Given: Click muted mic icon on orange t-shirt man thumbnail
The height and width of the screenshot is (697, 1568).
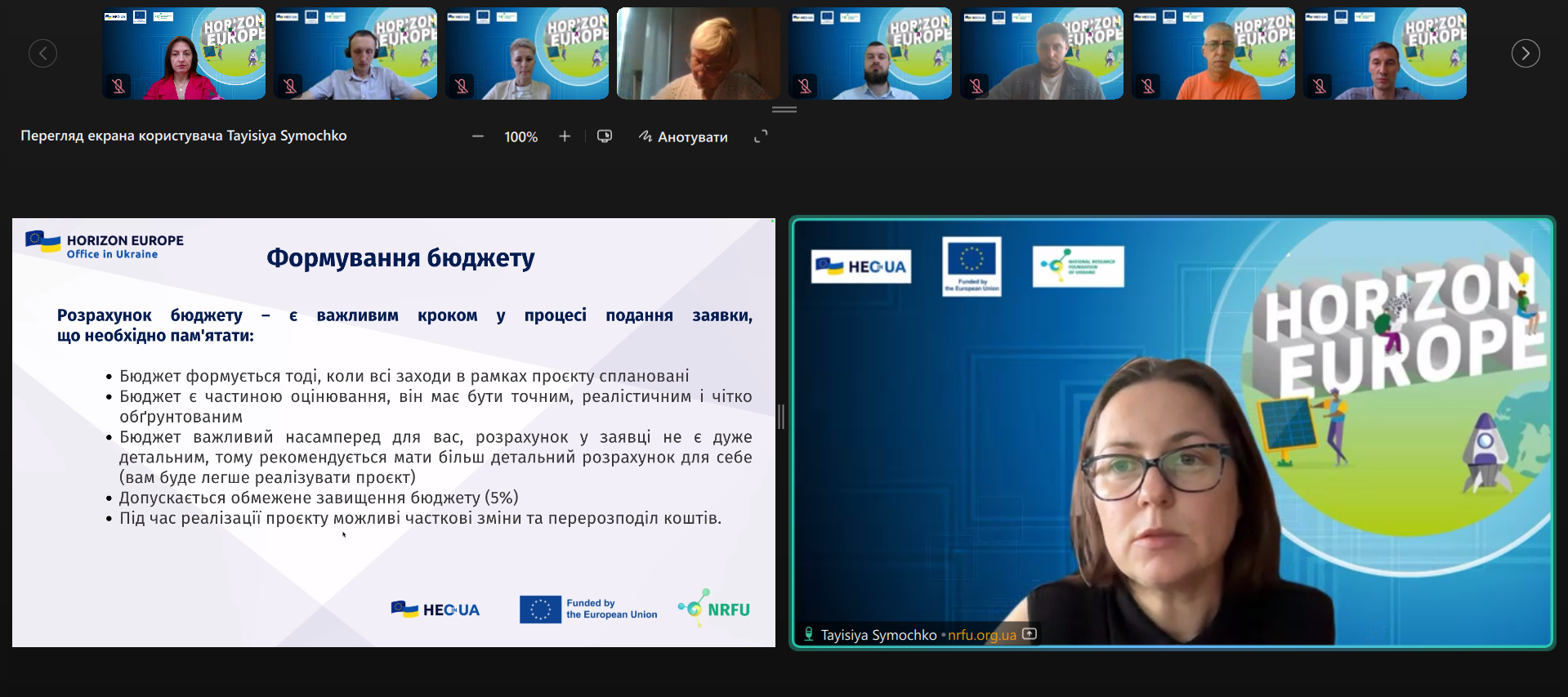Looking at the screenshot, I should [x=1148, y=86].
